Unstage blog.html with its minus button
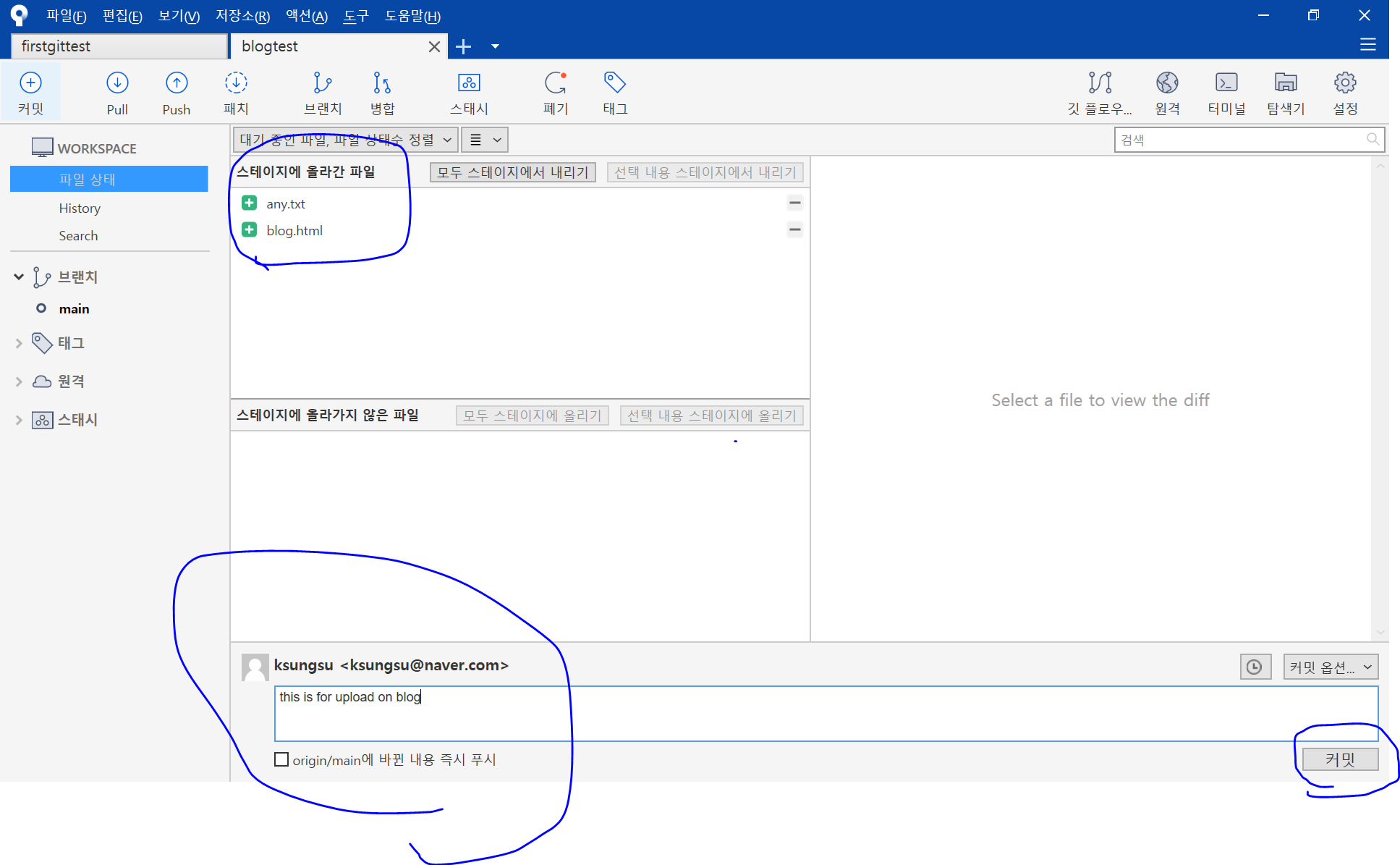This screenshot has width=1400, height=865. coord(794,229)
